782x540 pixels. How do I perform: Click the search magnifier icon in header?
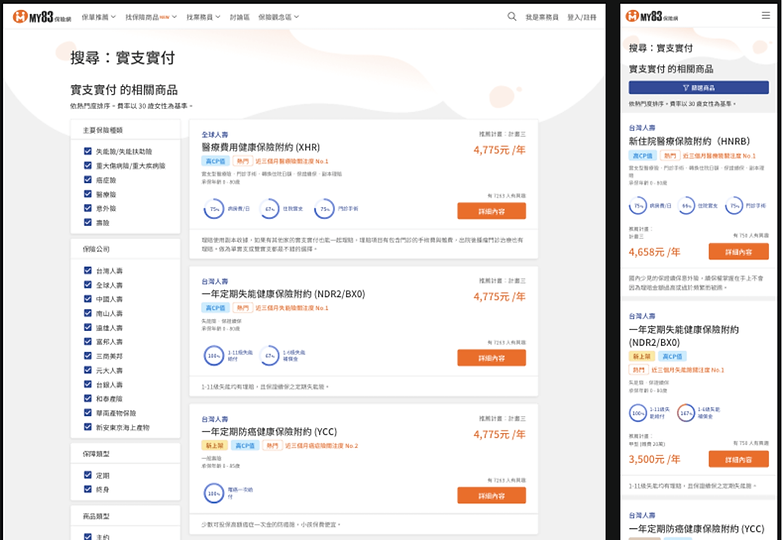(512, 16)
